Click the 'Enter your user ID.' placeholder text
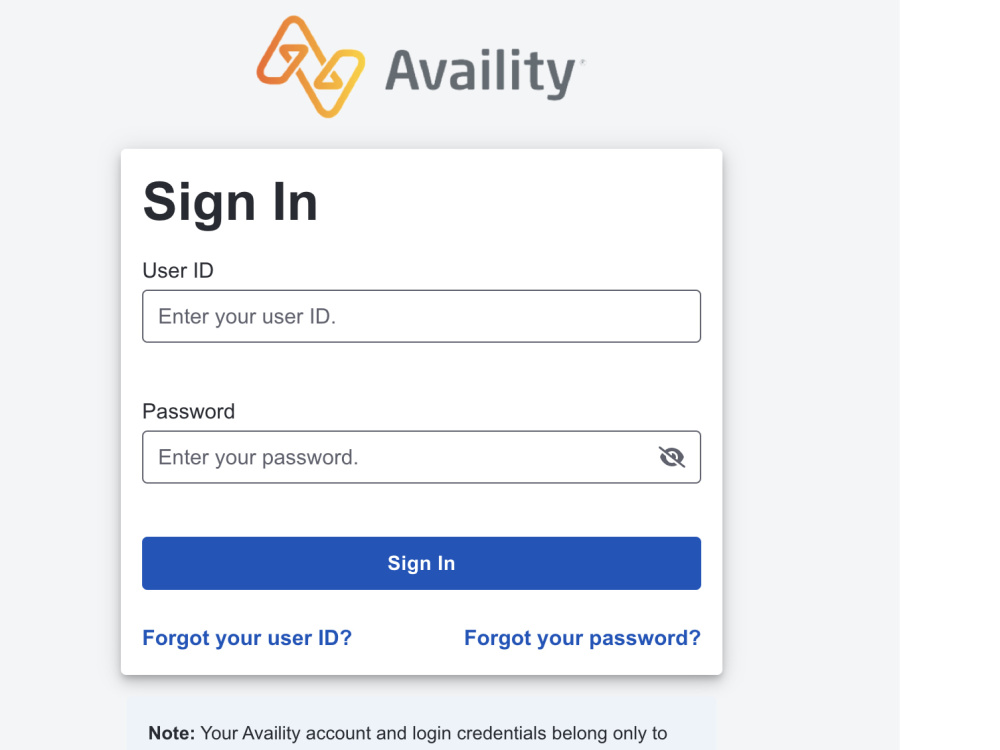The image size is (1000, 750). tap(247, 316)
